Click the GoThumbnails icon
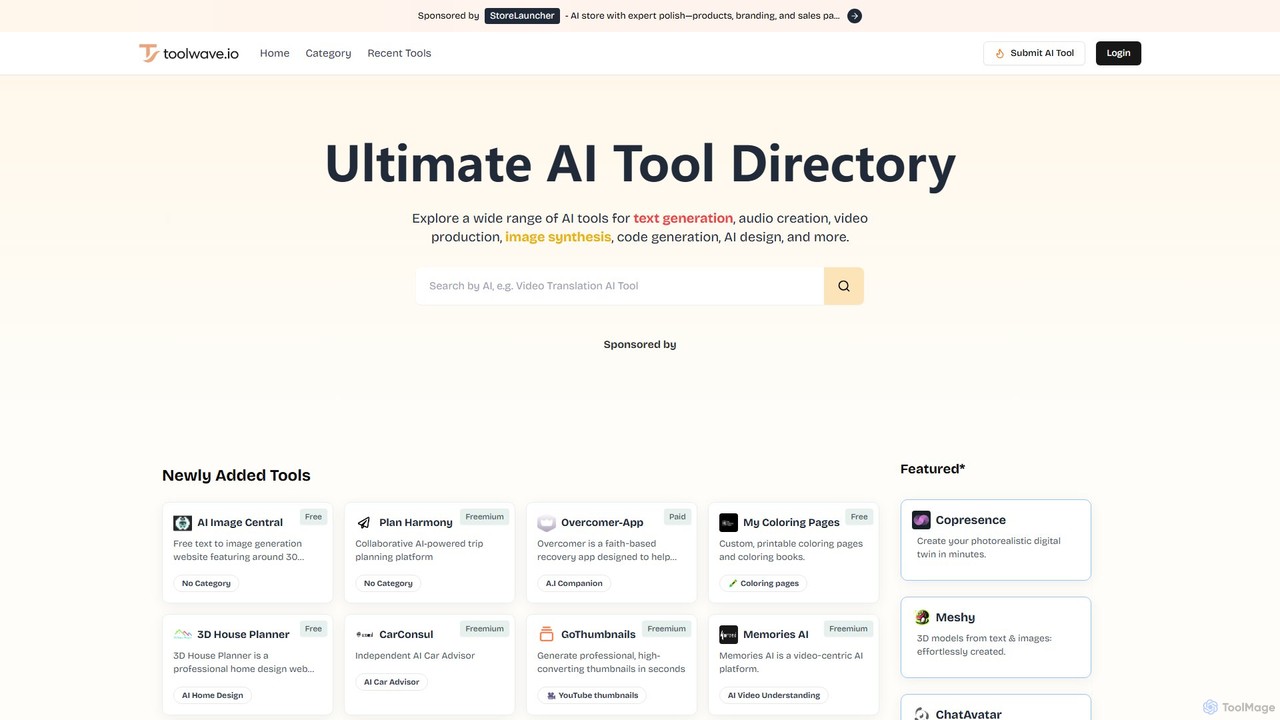The image size is (1280, 720). tap(546, 635)
